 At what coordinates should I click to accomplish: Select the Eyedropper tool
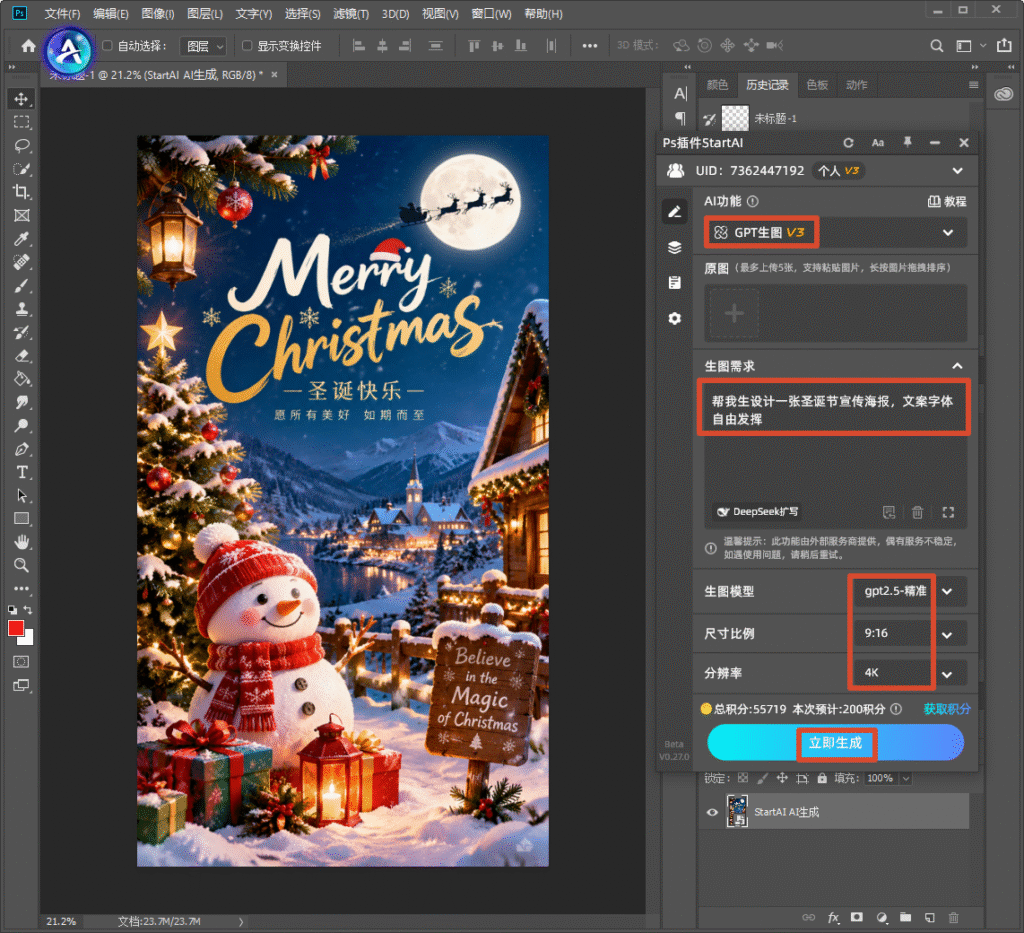click(22, 239)
